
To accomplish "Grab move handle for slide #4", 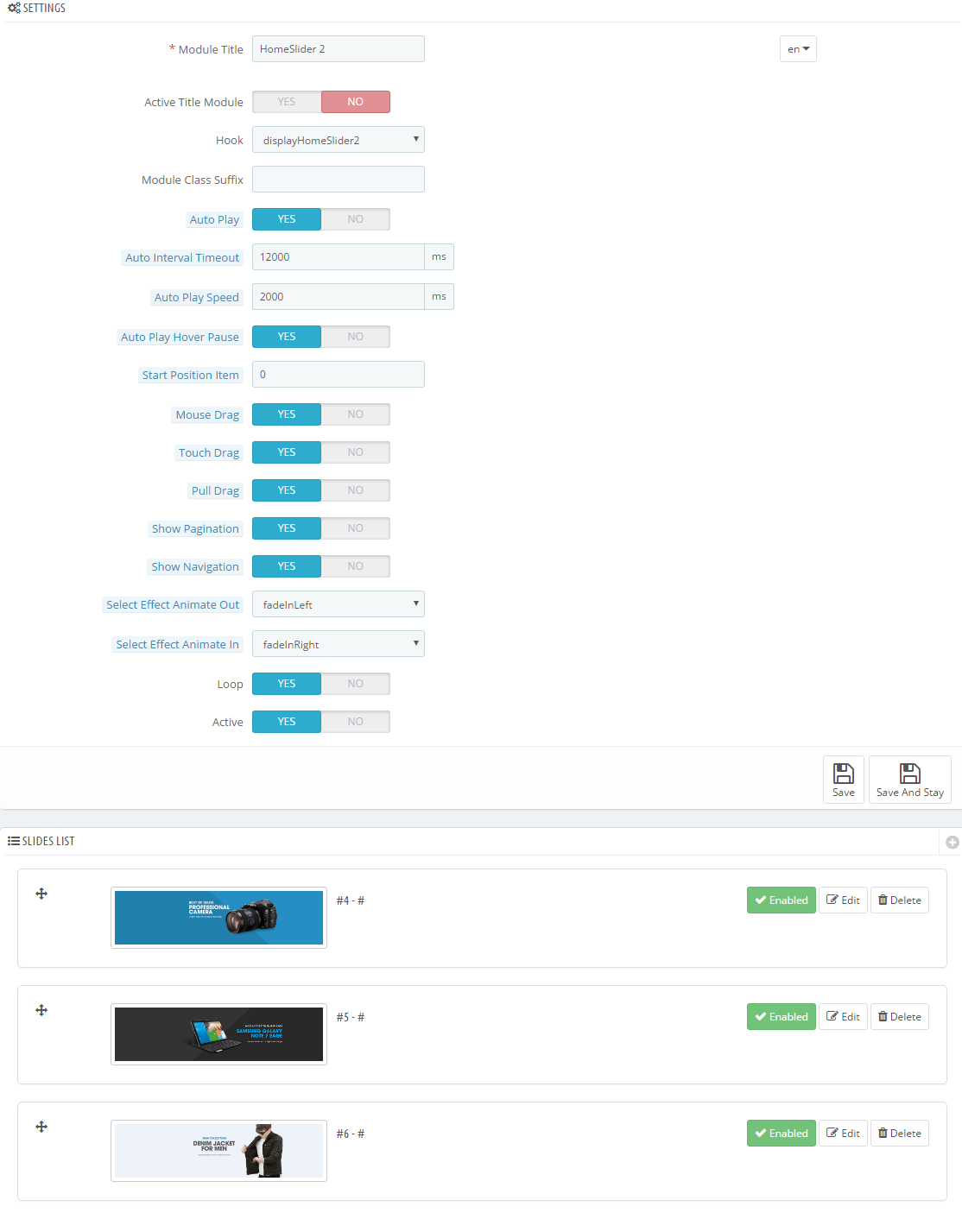I will point(41,894).
